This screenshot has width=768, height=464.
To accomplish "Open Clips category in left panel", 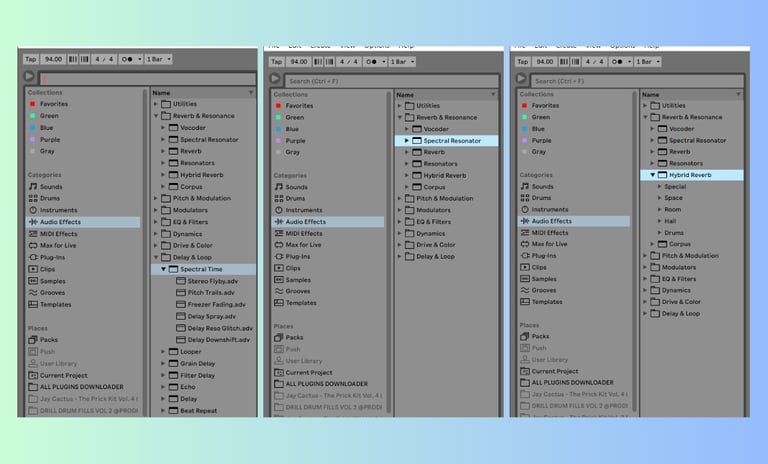I will 42,269.
